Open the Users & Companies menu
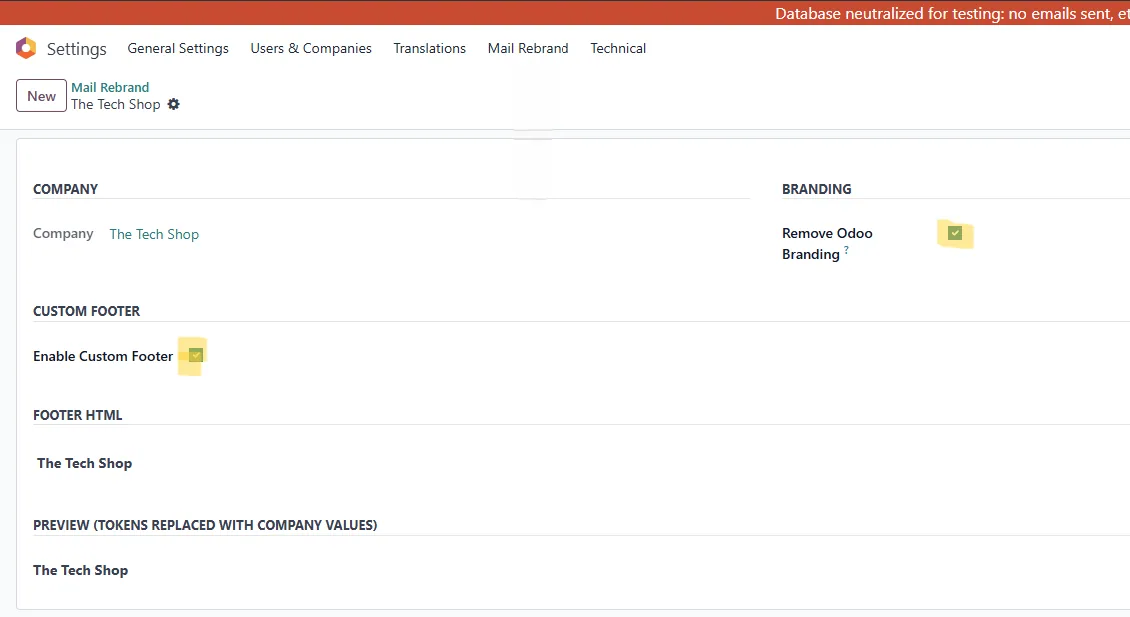Viewport: 1130px width, 617px height. click(311, 48)
